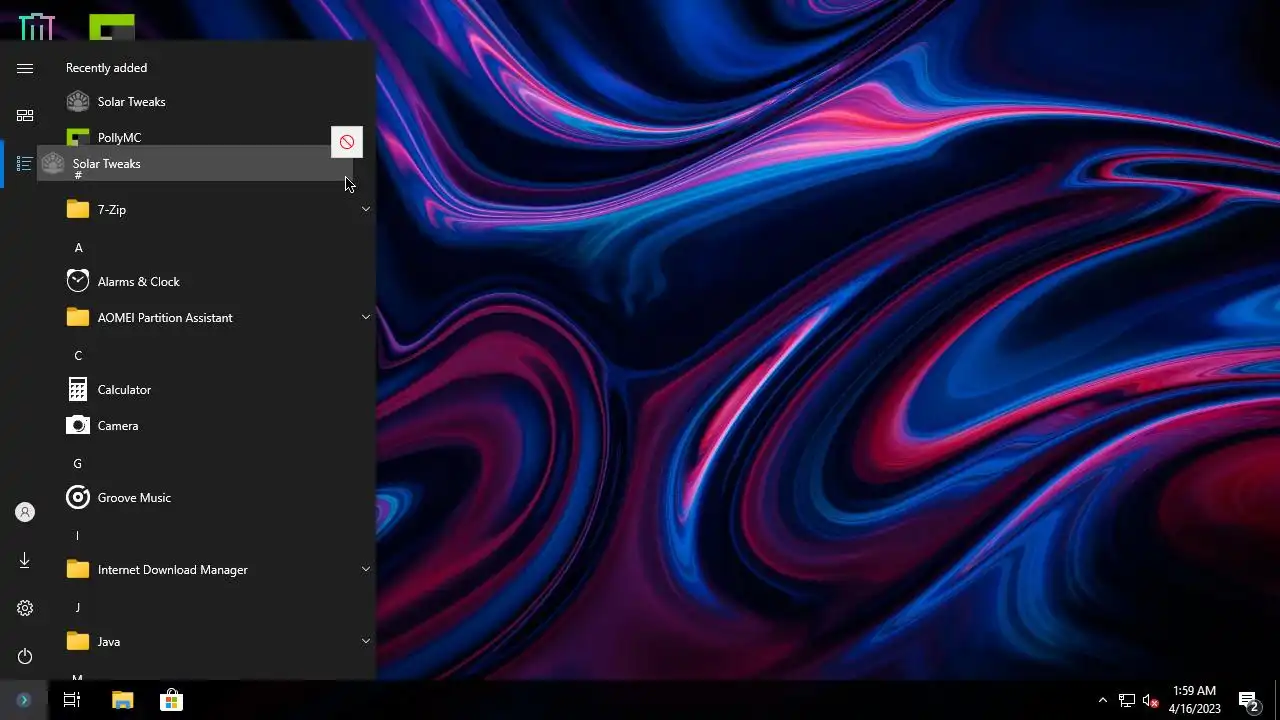Open the Power options icon
The image size is (1280, 720).
coord(25,656)
